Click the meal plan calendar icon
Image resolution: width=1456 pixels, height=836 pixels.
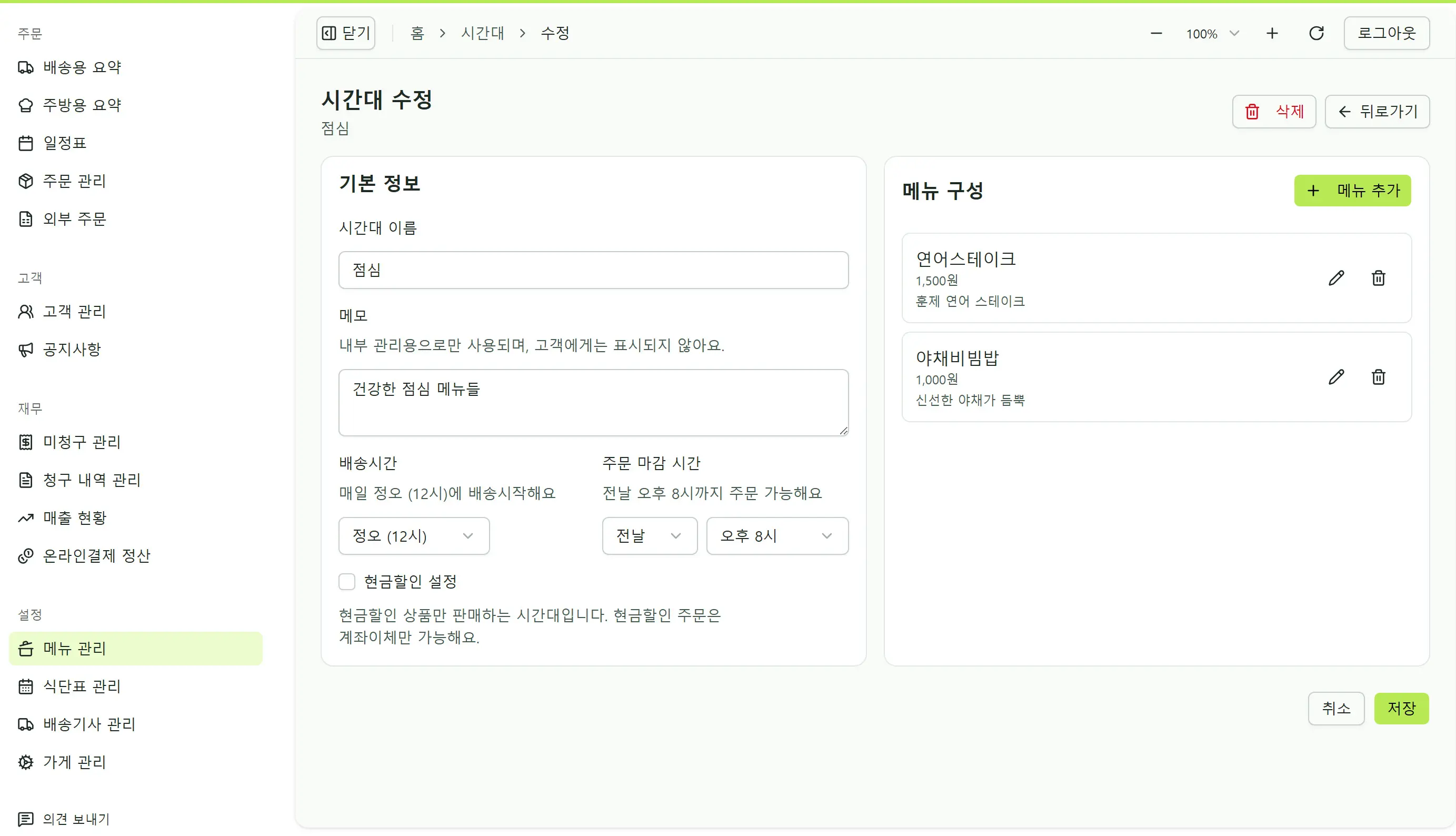26,686
